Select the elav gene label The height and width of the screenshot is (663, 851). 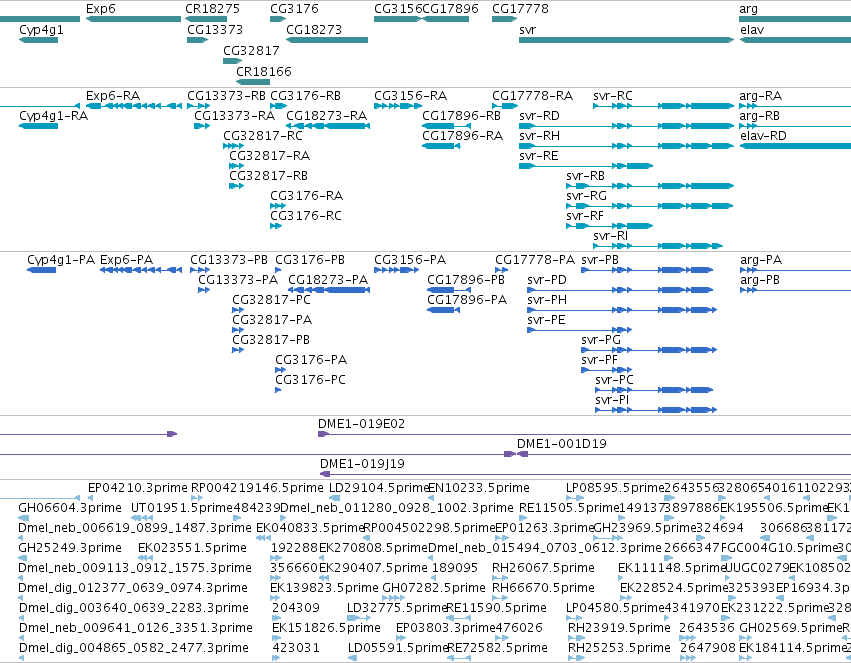752,30
